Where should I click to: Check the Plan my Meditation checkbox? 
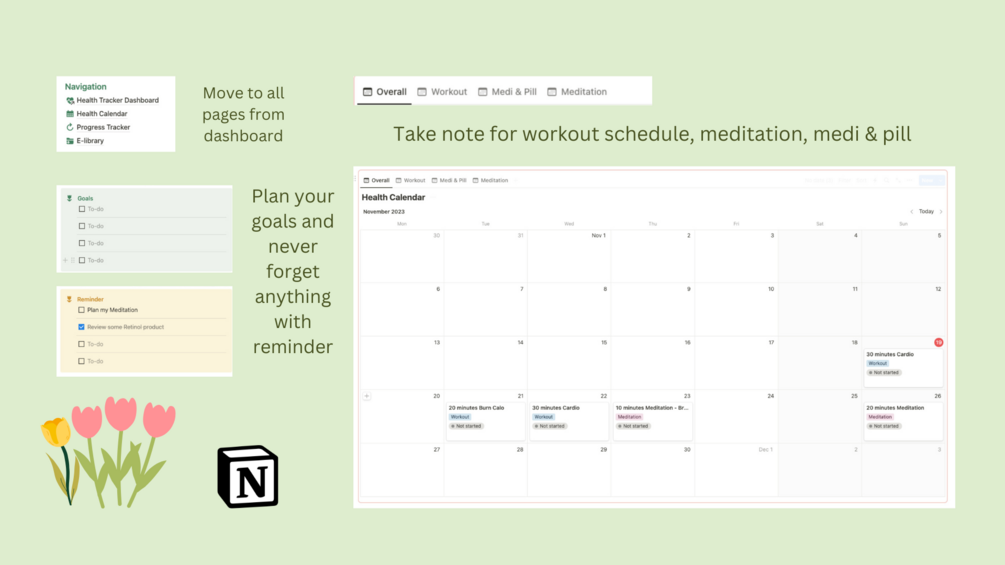tap(82, 310)
